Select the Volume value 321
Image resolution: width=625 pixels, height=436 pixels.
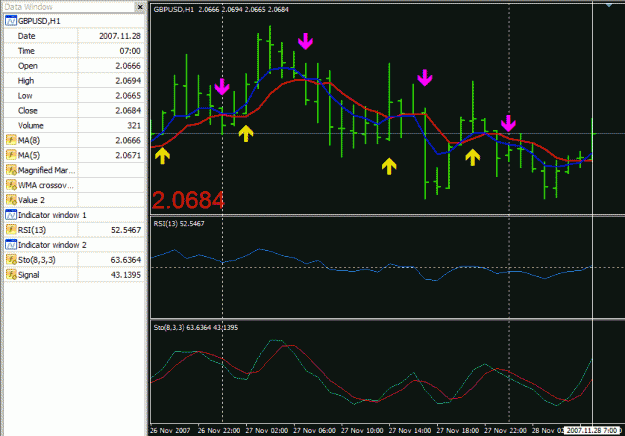[x=134, y=126]
